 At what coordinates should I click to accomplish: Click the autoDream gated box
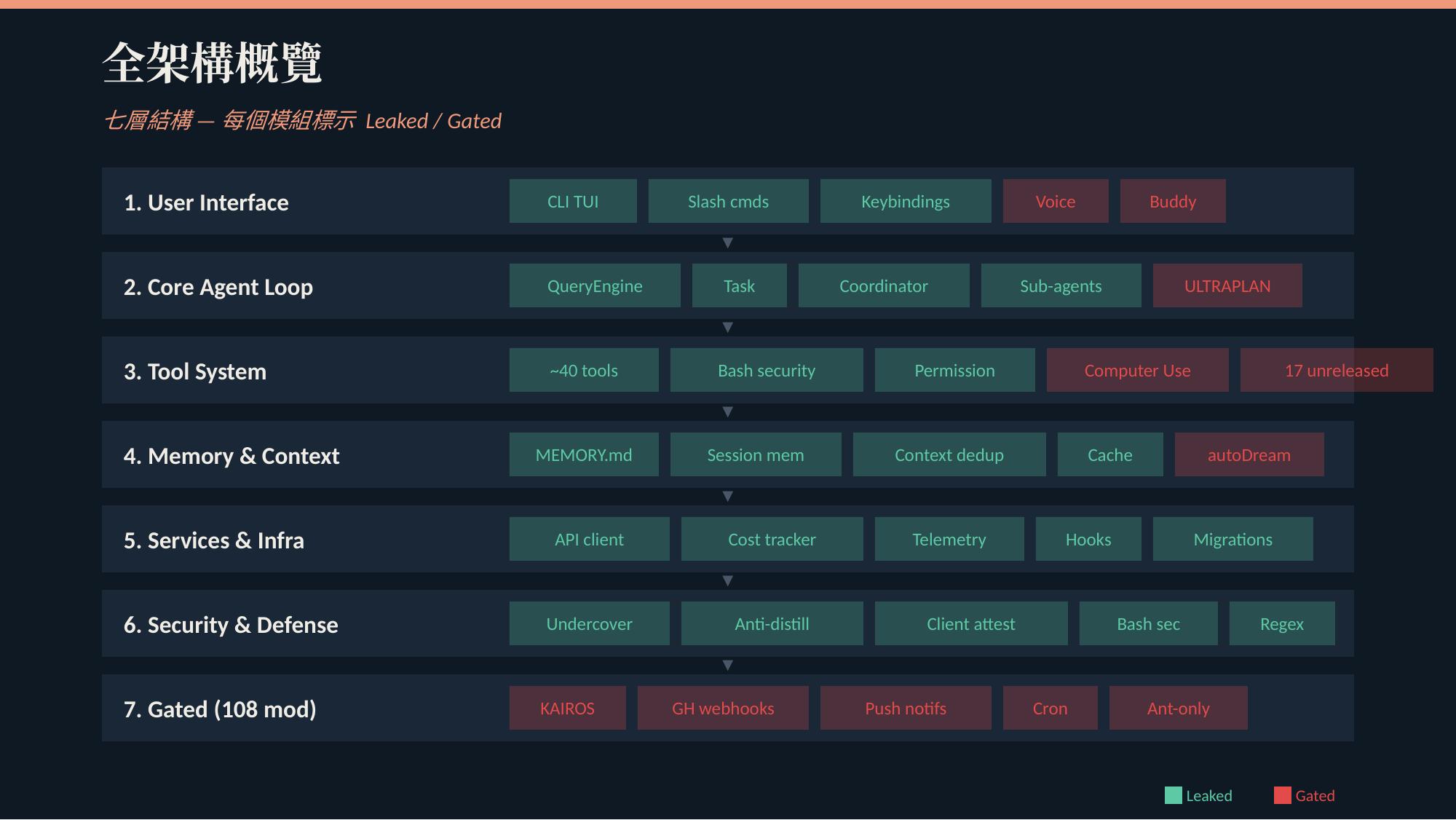pos(1249,454)
